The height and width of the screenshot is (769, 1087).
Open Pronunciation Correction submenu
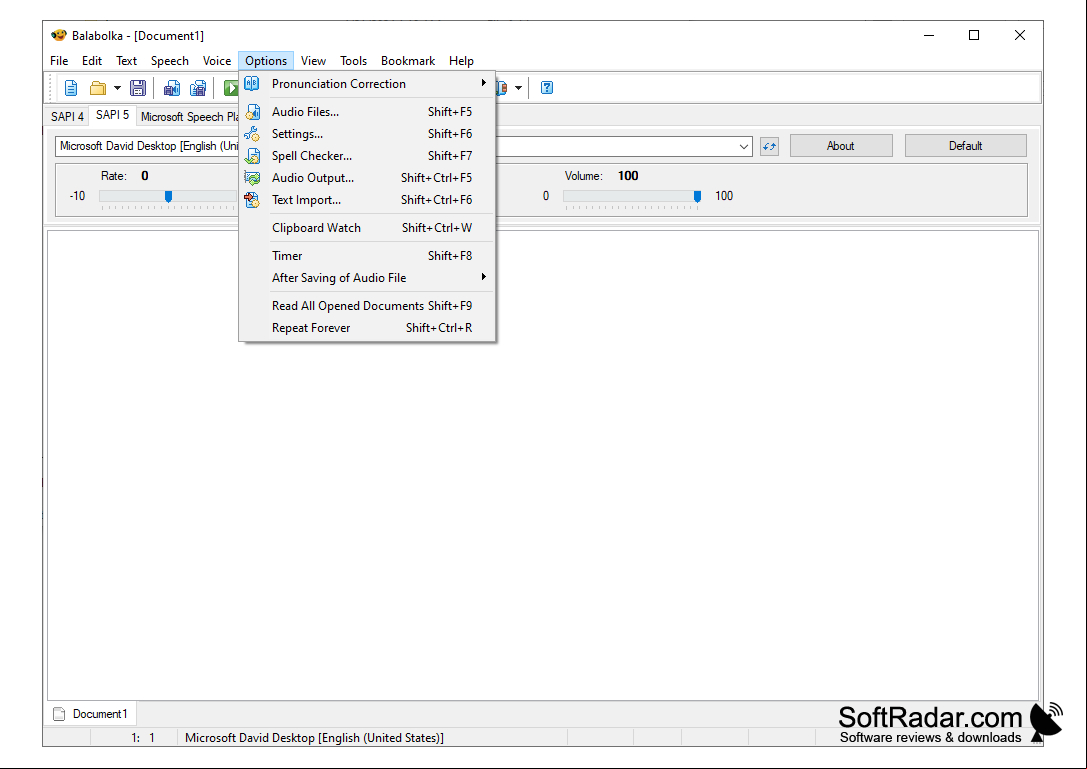coord(367,84)
